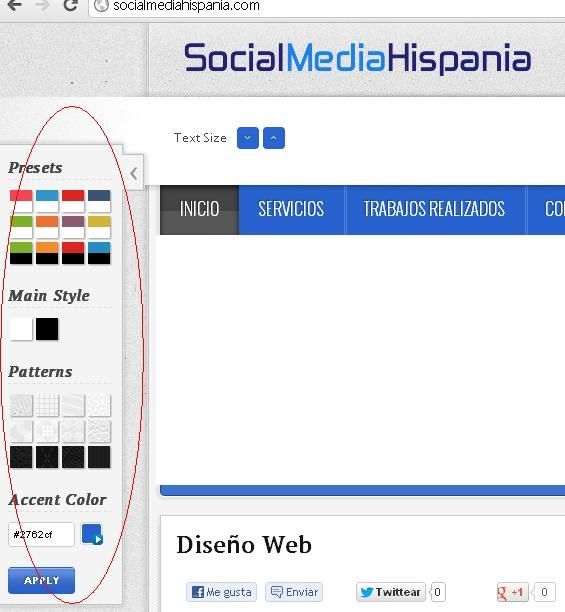Click the Facebook Me gusta button
This screenshot has height=612, width=565.
coord(222,592)
